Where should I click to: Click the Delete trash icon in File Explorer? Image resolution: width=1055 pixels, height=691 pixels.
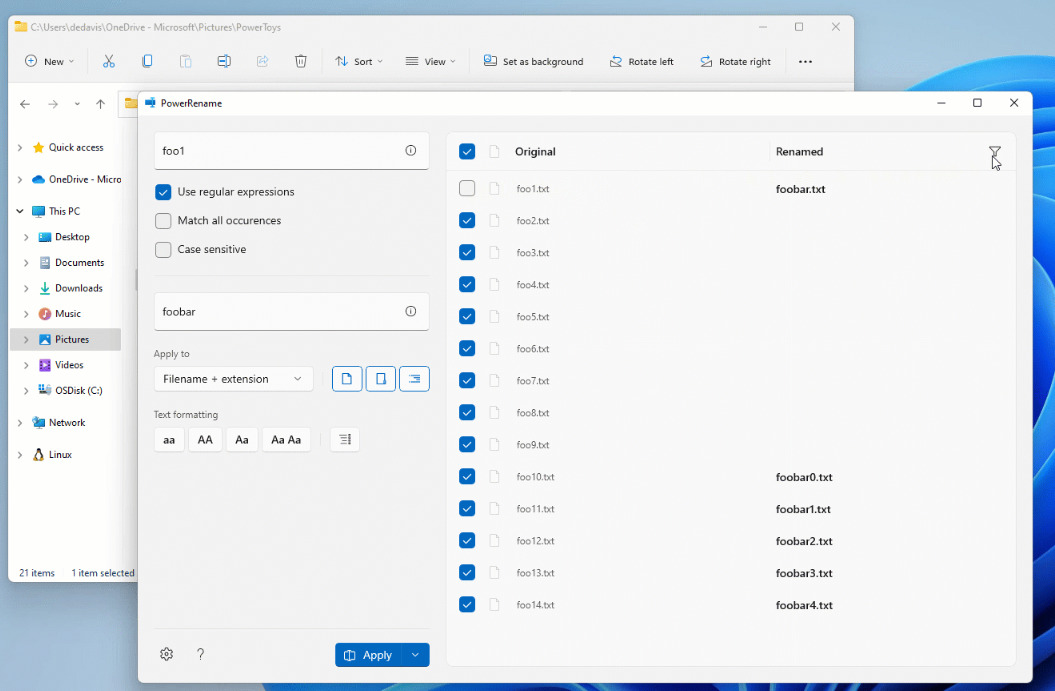[x=301, y=61]
